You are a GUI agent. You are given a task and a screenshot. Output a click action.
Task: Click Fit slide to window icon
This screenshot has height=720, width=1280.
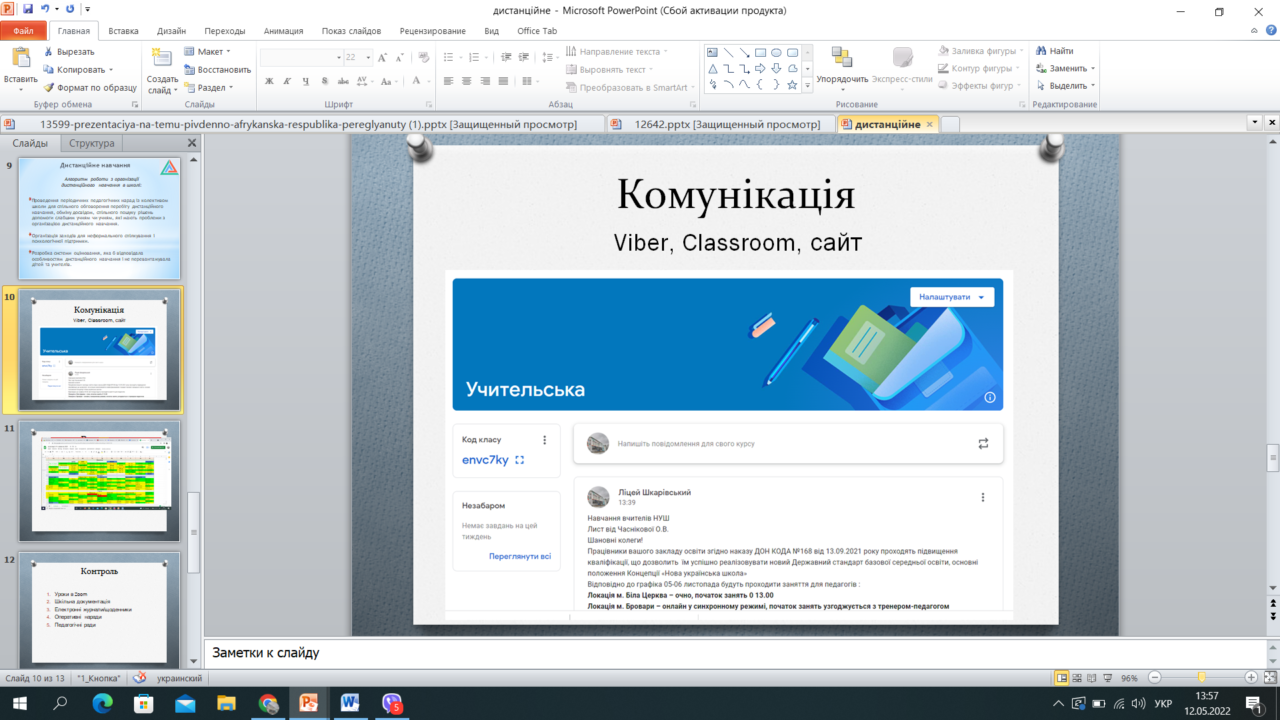(x=1268, y=678)
